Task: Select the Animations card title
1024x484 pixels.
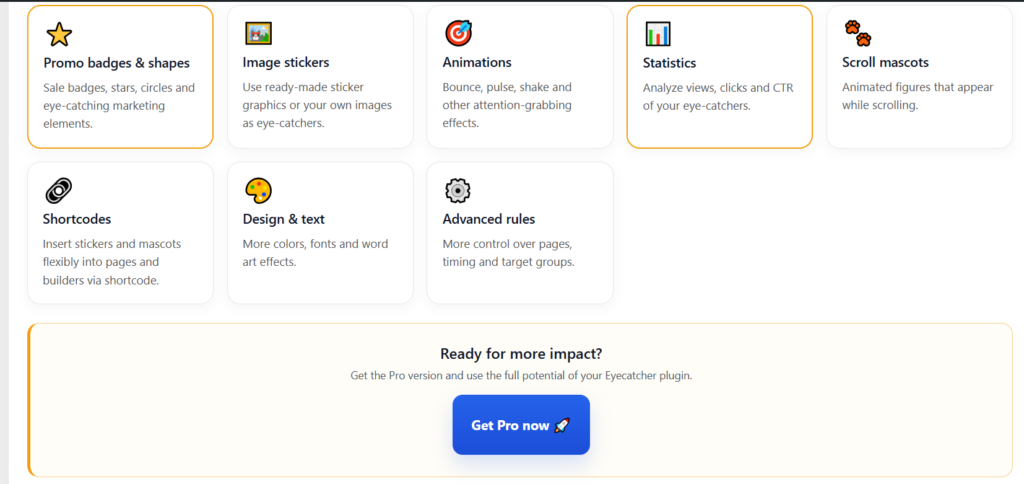Action: pos(477,62)
